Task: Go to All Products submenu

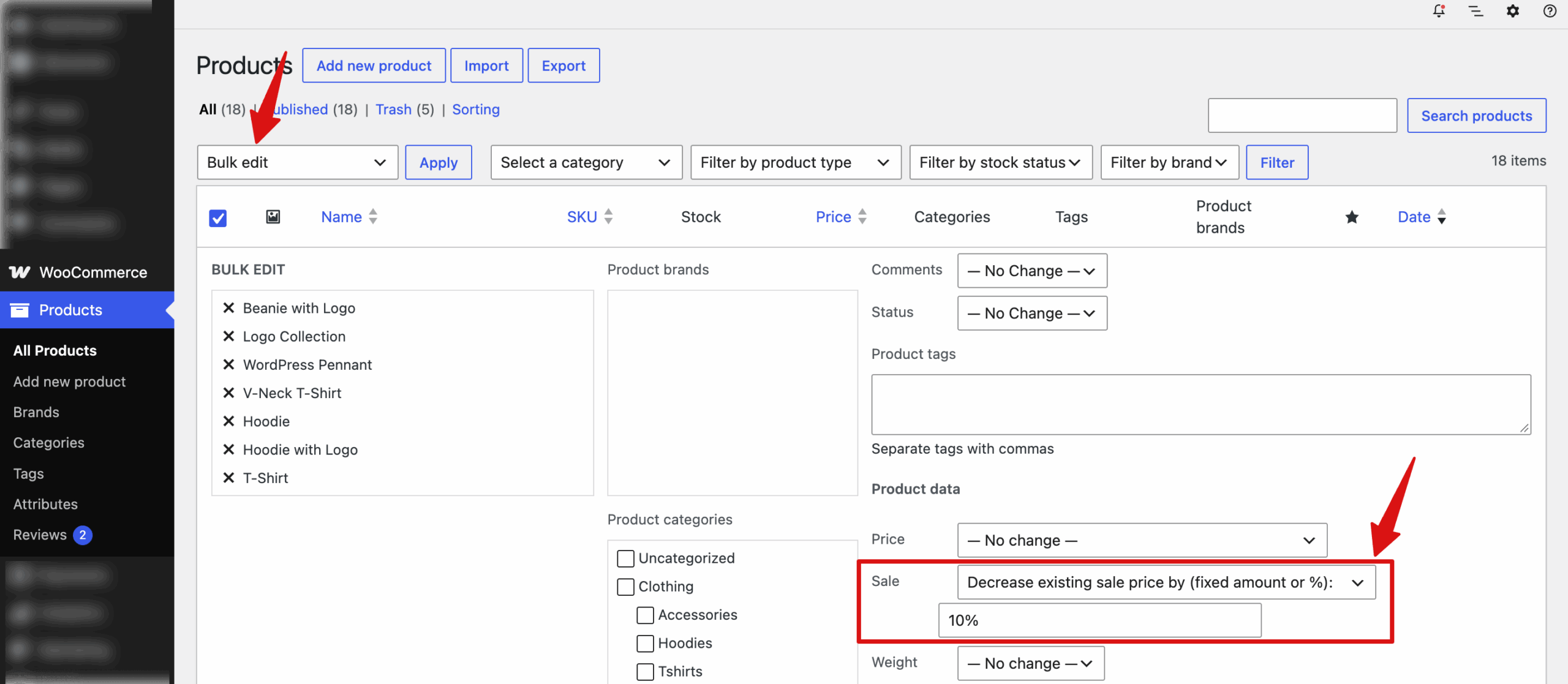Action: tap(55, 350)
